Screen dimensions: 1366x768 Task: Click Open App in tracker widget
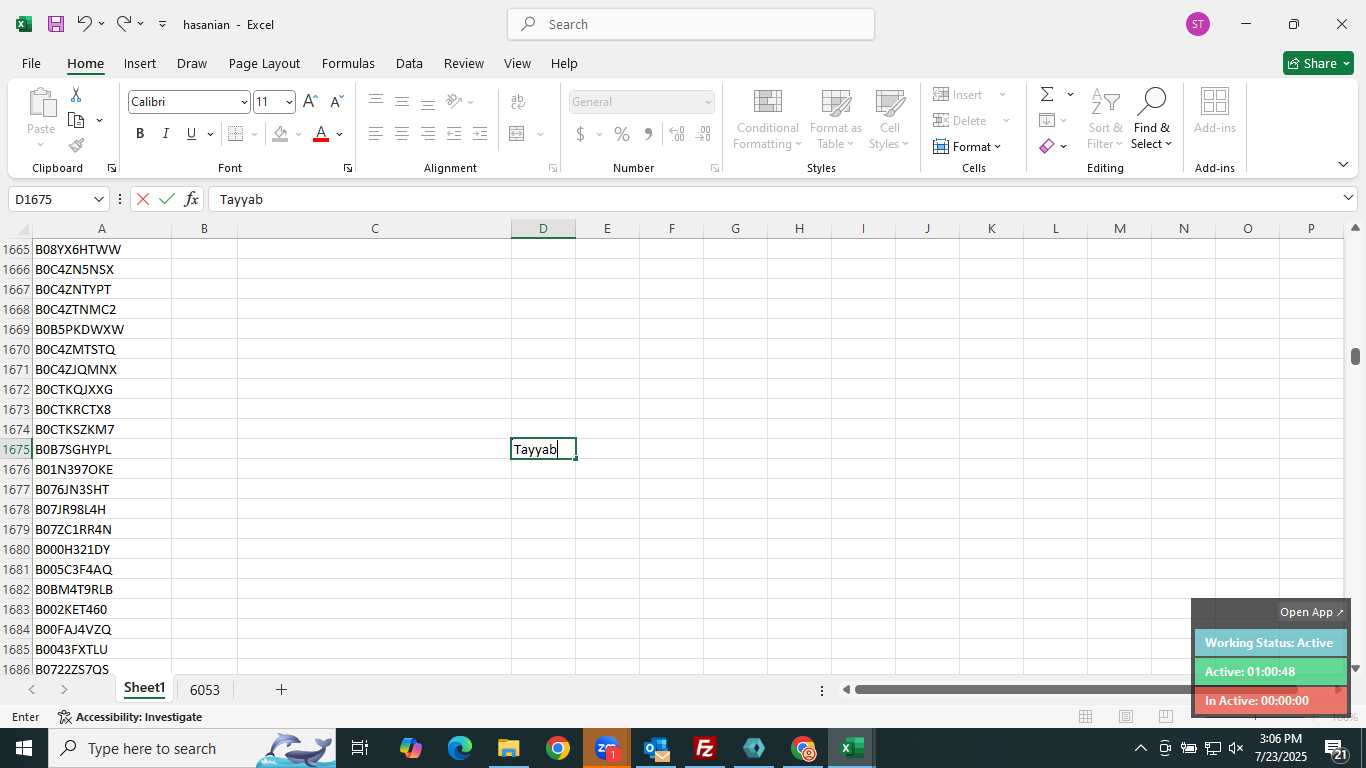1312,612
